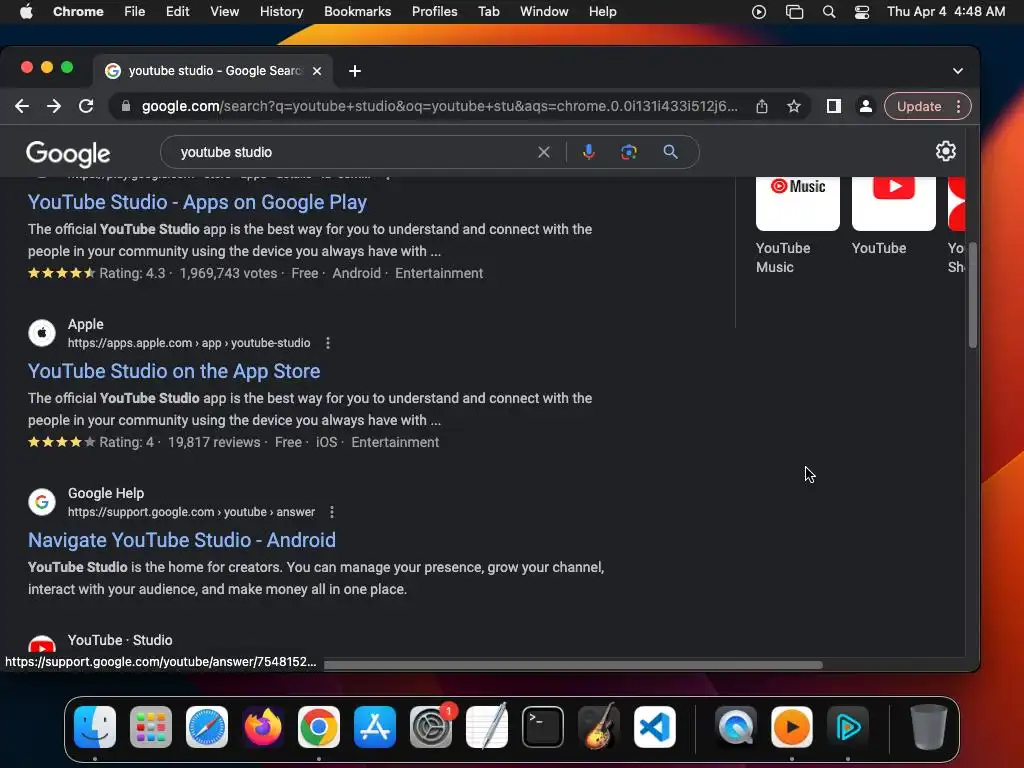The image size is (1024, 768).
Task: Bookmark this tab with the star icon
Action: pos(793,106)
